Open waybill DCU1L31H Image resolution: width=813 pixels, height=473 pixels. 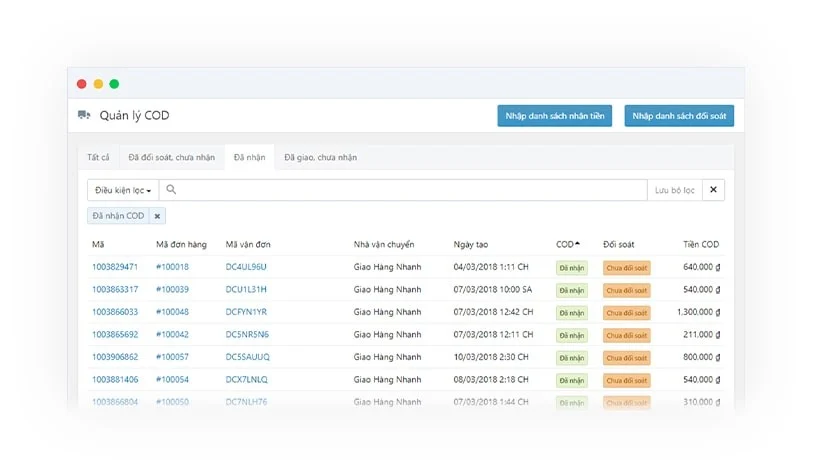(246, 289)
